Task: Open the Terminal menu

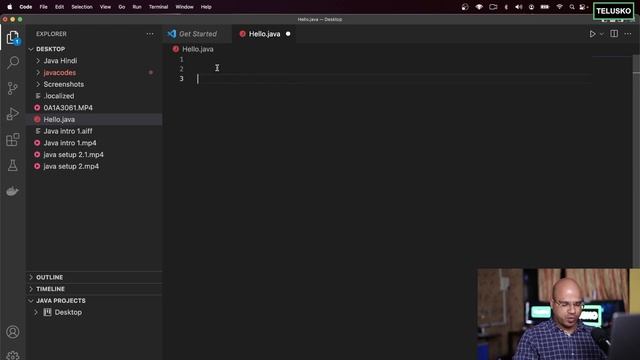Action: [x=158, y=7]
